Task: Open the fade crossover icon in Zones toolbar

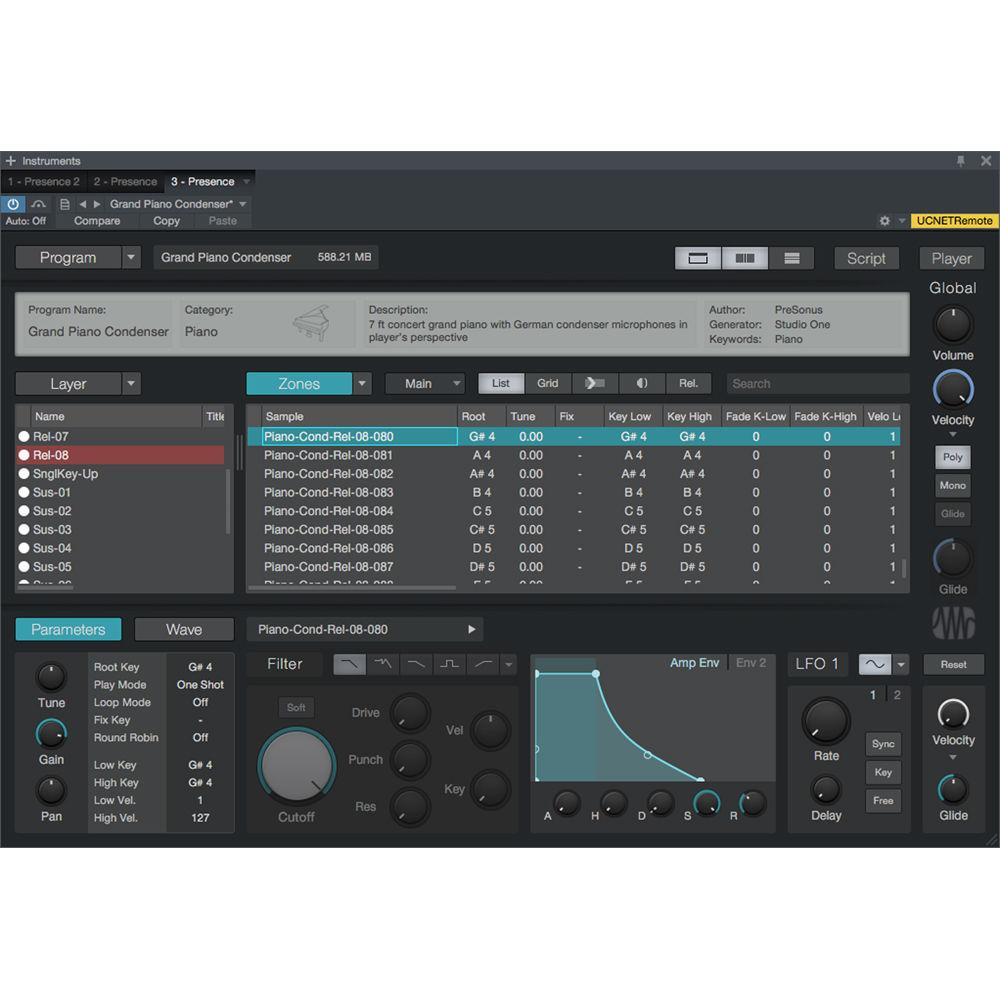Action: pos(595,383)
